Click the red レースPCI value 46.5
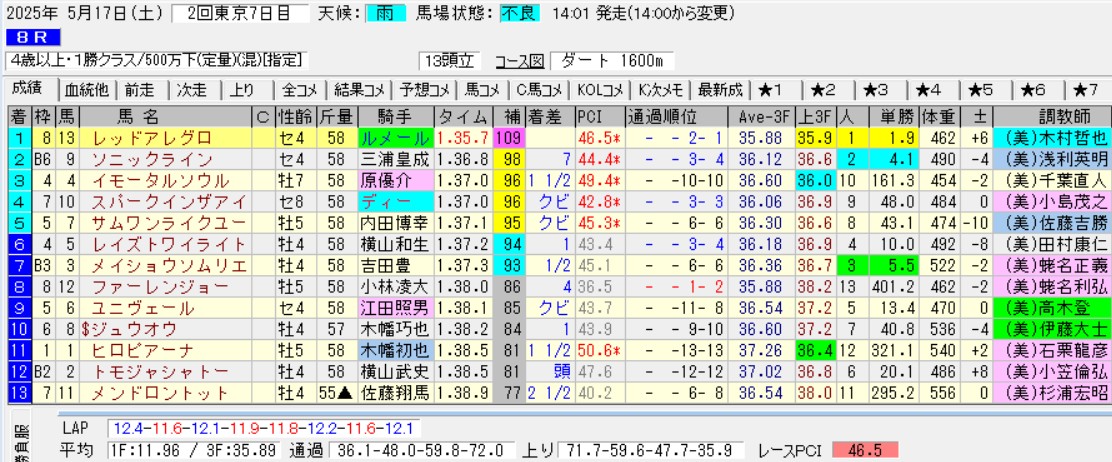The width and height of the screenshot is (1112, 462). [863, 450]
